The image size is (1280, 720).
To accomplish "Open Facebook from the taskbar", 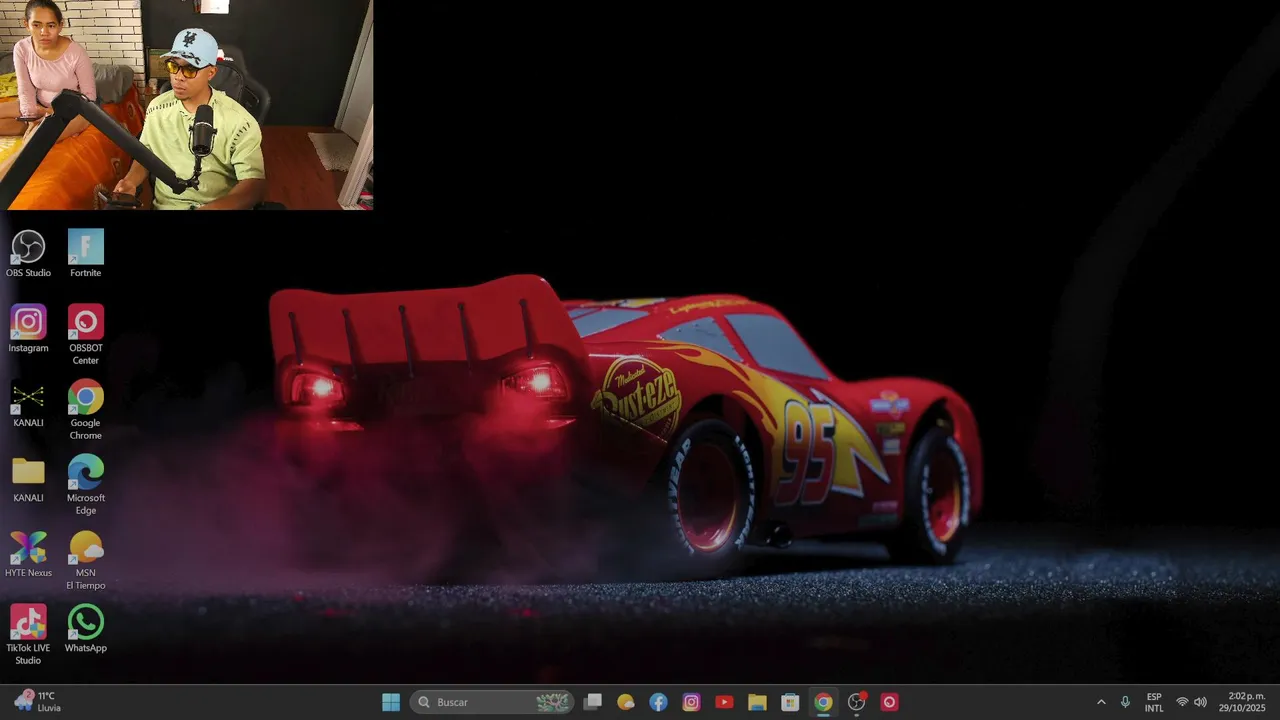I will click(658, 702).
